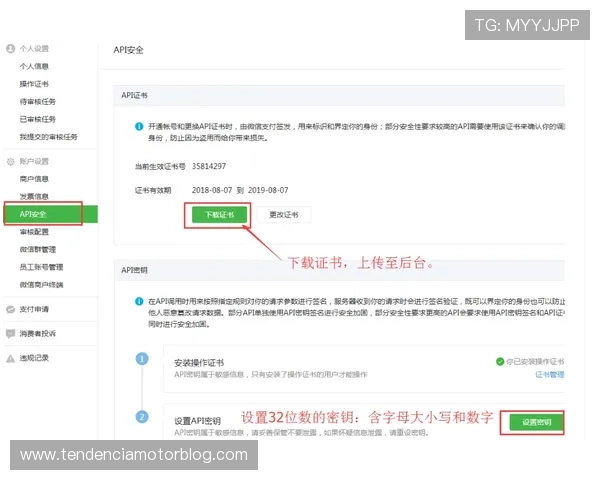The image size is (600, 480).
Task: Click the API证书 section header
Action: point(134,95)
